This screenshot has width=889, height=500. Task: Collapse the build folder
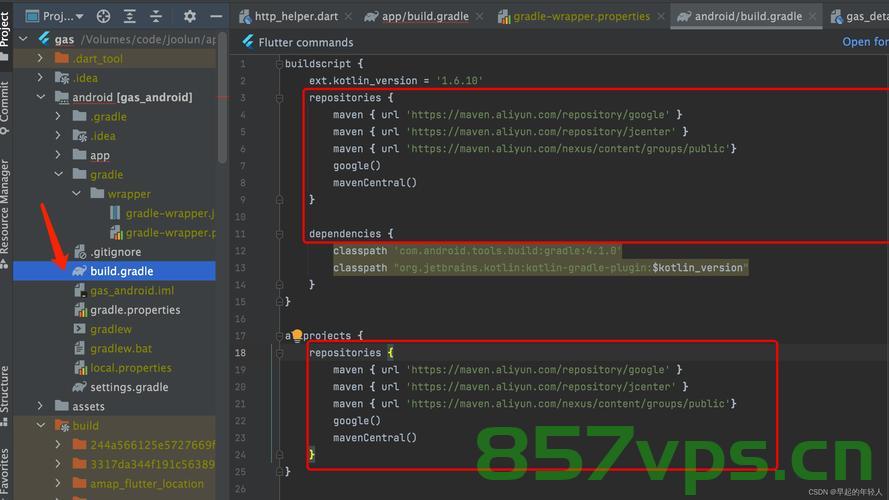pos(40,425)
